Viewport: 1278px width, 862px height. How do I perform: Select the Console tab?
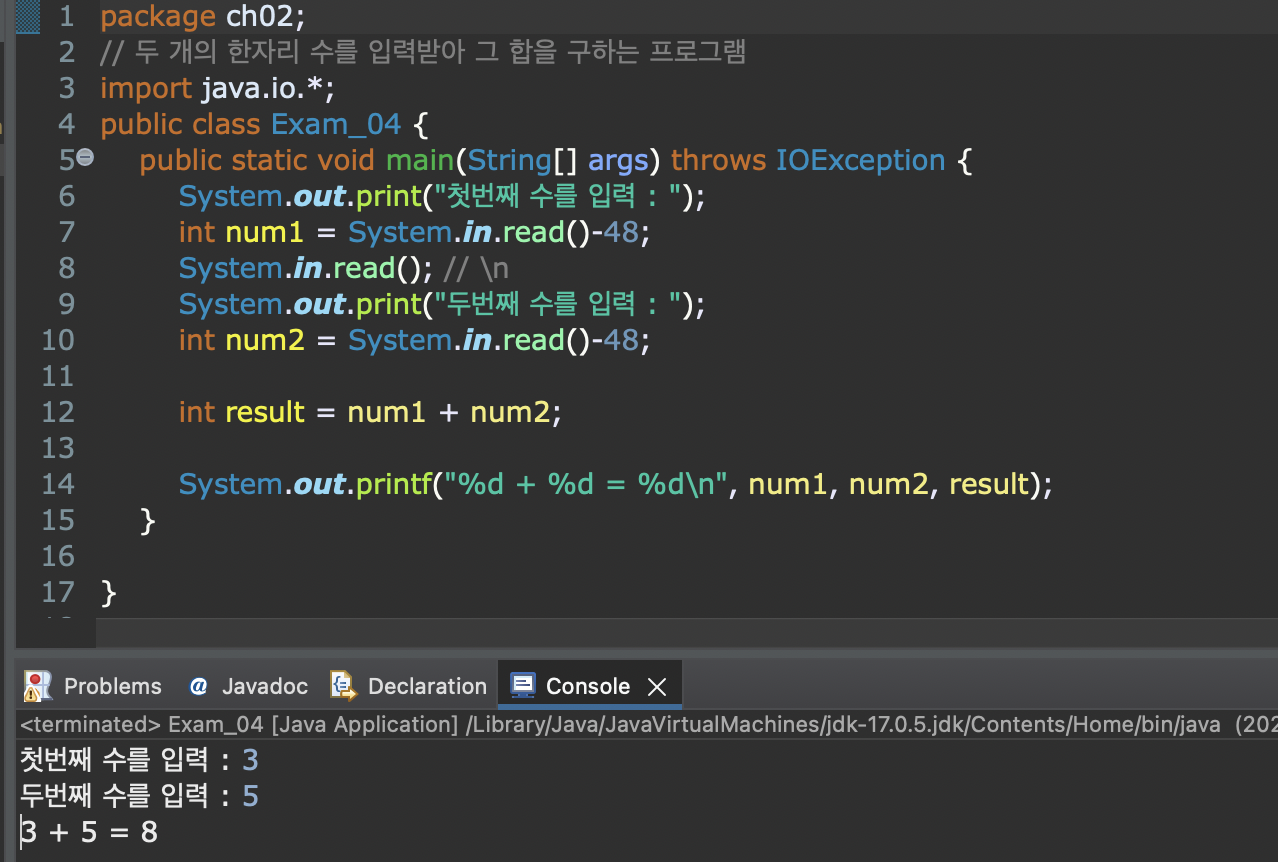[588, 686]
